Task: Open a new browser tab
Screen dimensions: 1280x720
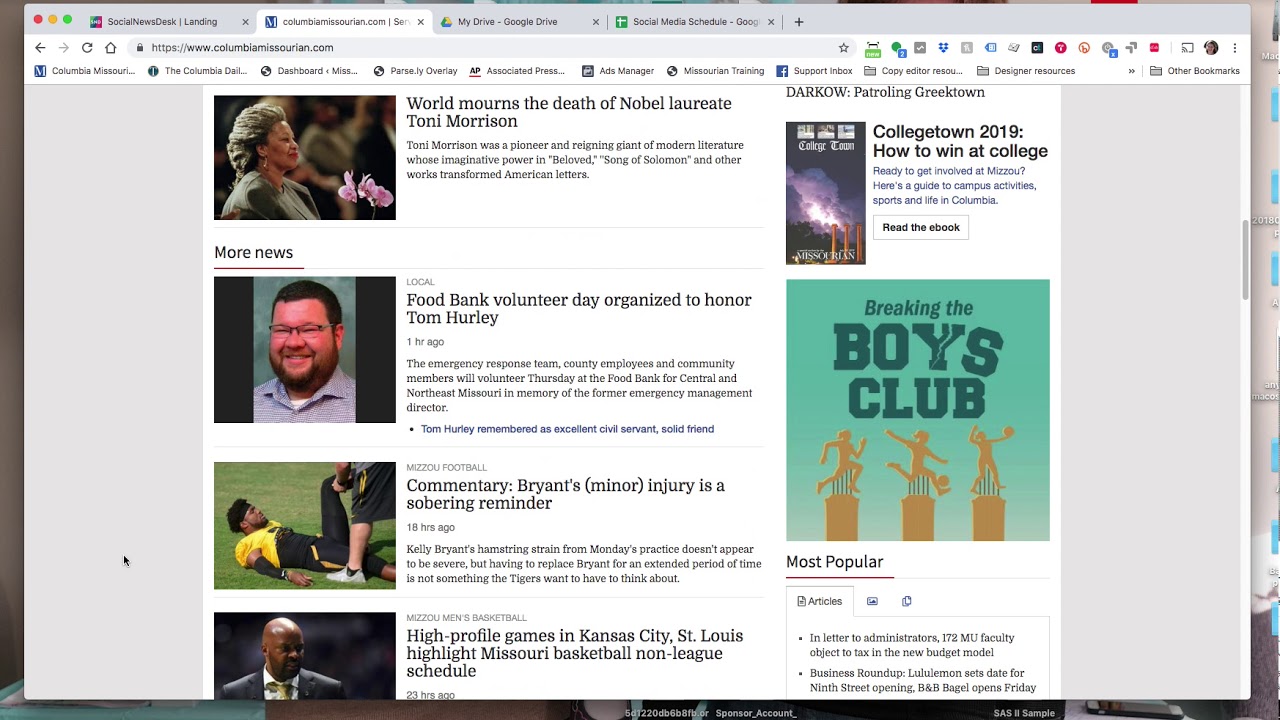Action: (x=798, y=21)
